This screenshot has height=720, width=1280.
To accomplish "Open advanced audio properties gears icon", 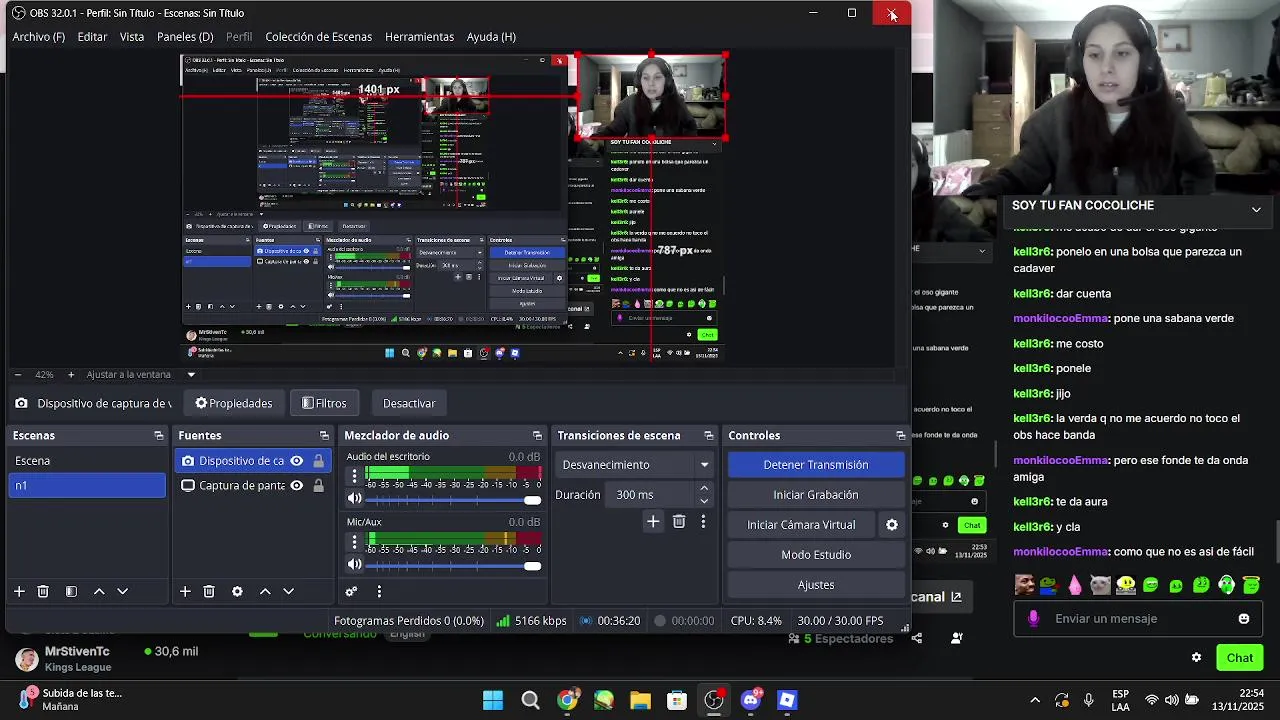I will coord(351,591).
